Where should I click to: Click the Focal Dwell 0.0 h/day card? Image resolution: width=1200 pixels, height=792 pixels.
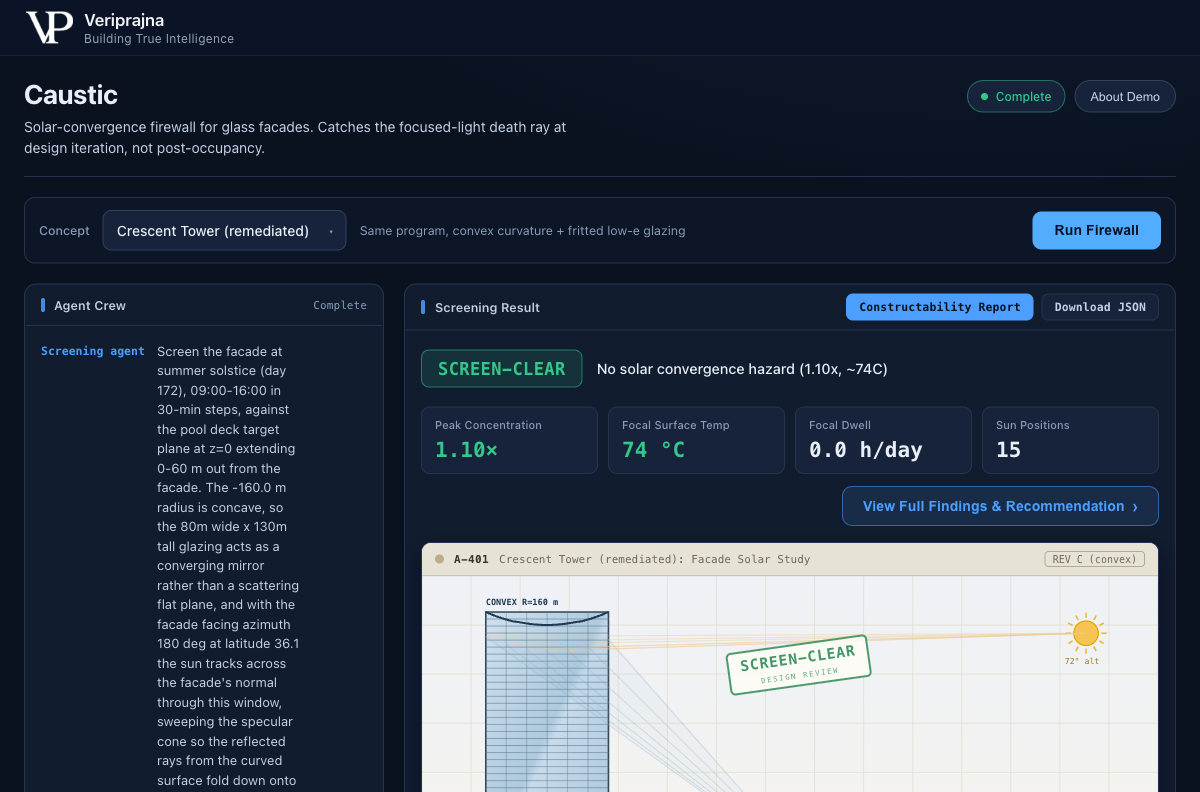(x=883, y=440)
